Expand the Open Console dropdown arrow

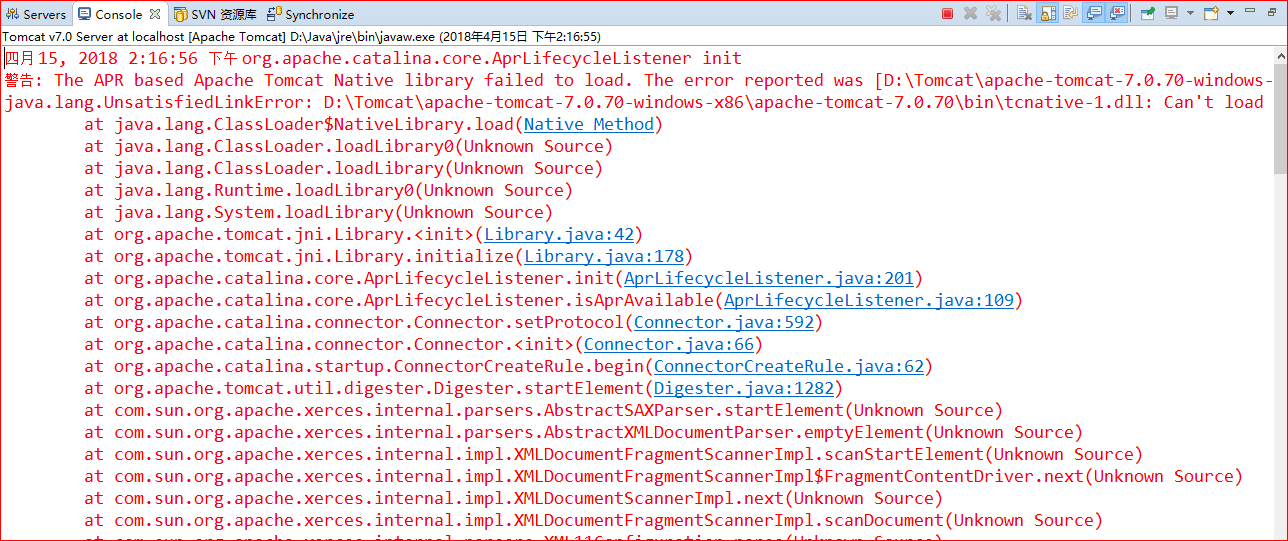click(x=1230, y=13)
